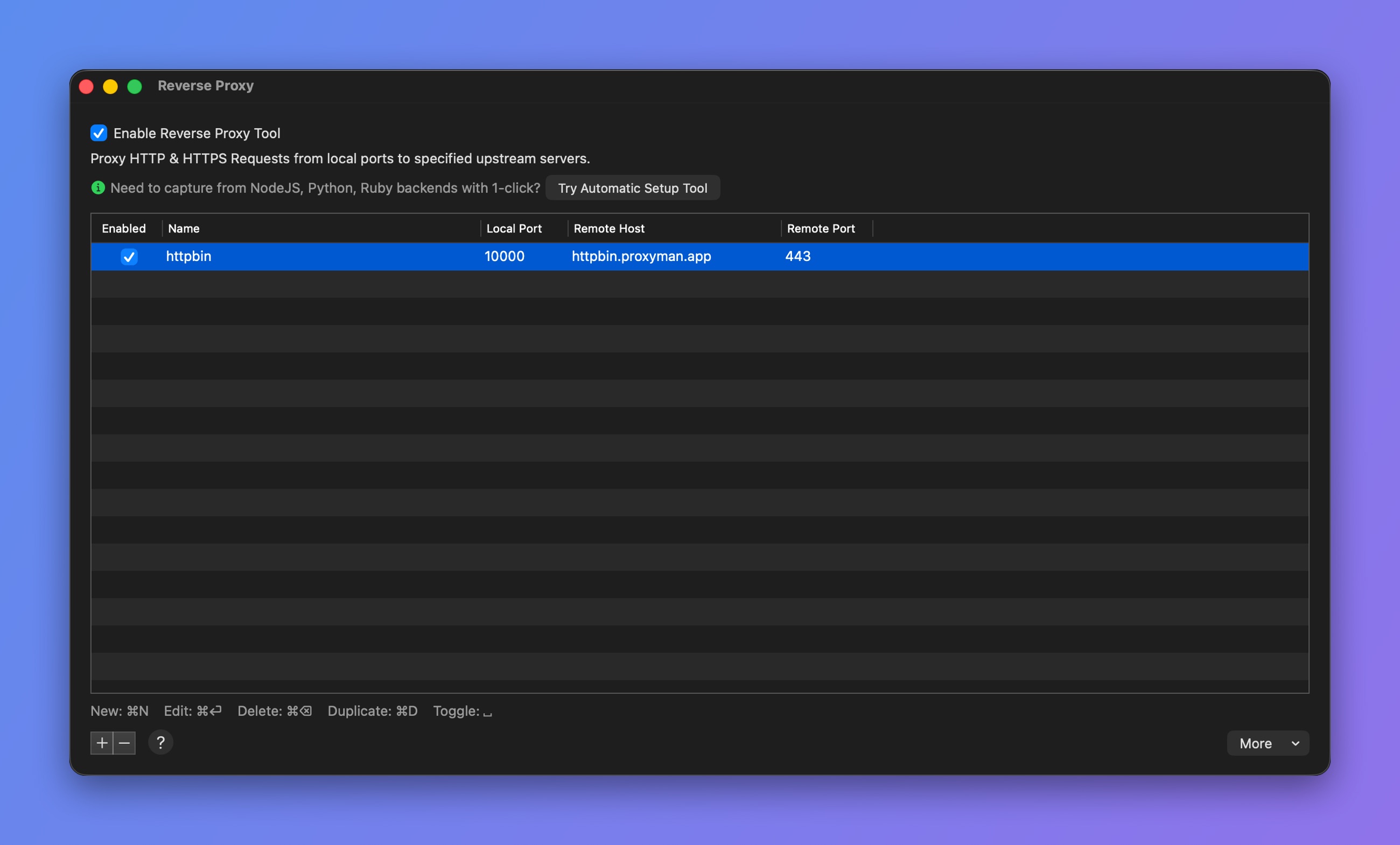Sort by the Enabled column header
Screen dimensions: 1400x845
pyautogui.click(x=124, y=228)
